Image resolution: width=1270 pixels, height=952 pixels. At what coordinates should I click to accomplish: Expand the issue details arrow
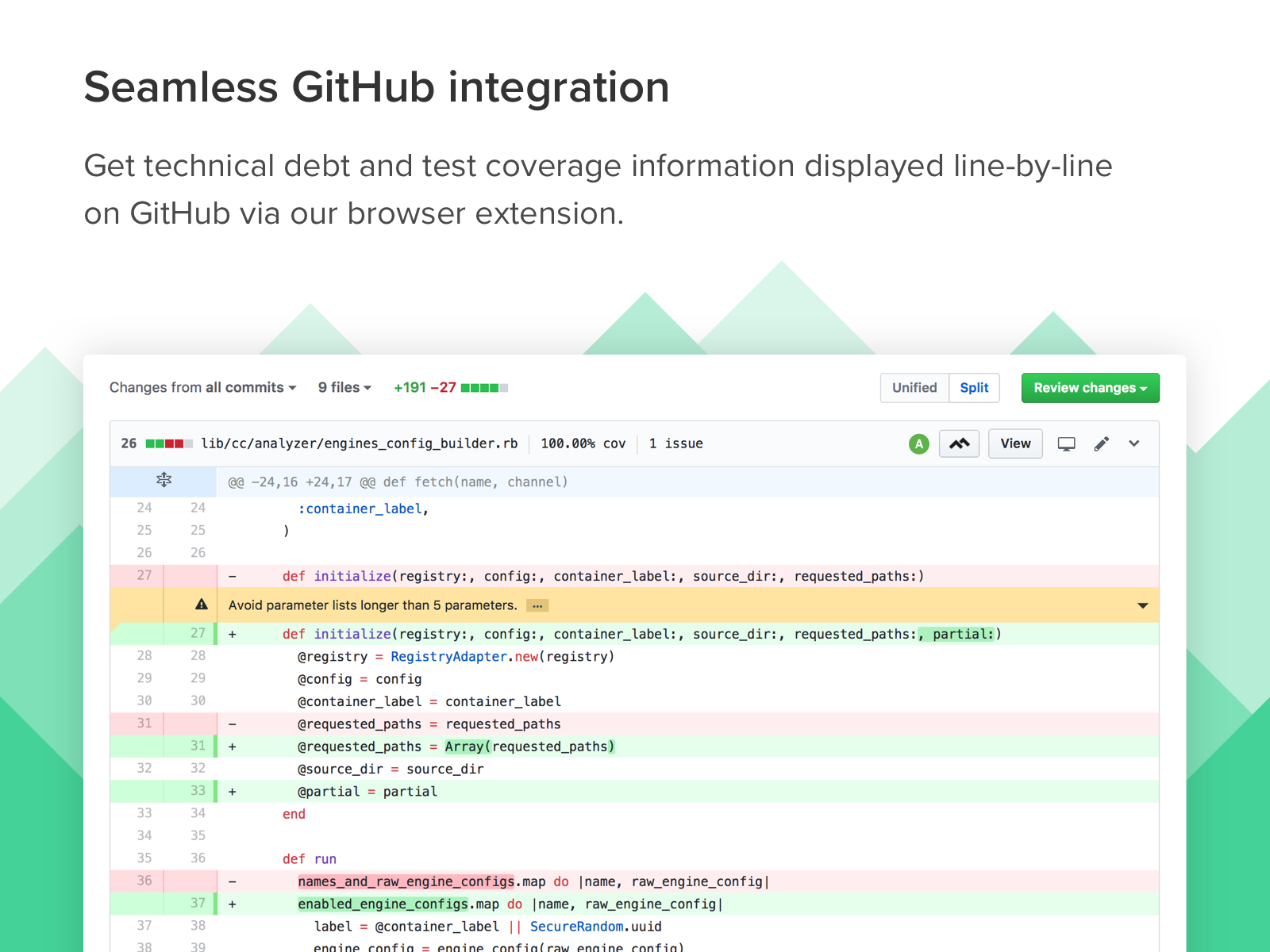[1143, 606]
